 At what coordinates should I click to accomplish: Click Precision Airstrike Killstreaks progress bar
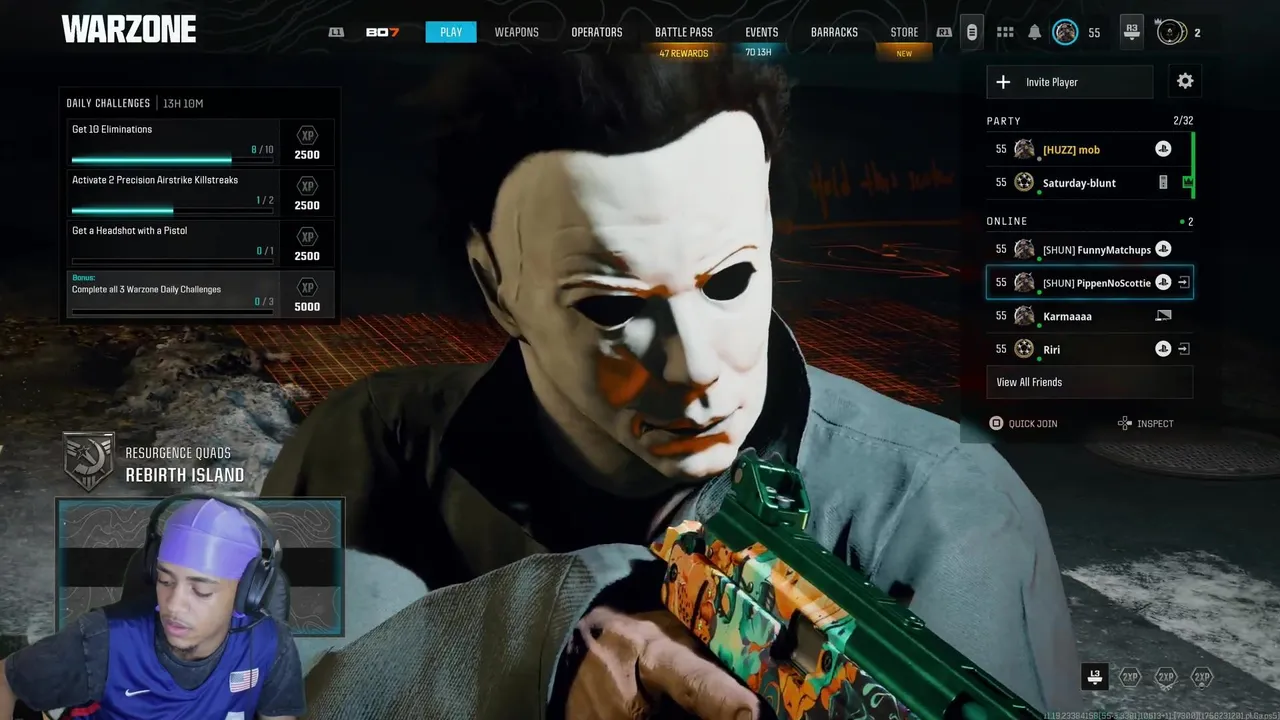point(172,211)
